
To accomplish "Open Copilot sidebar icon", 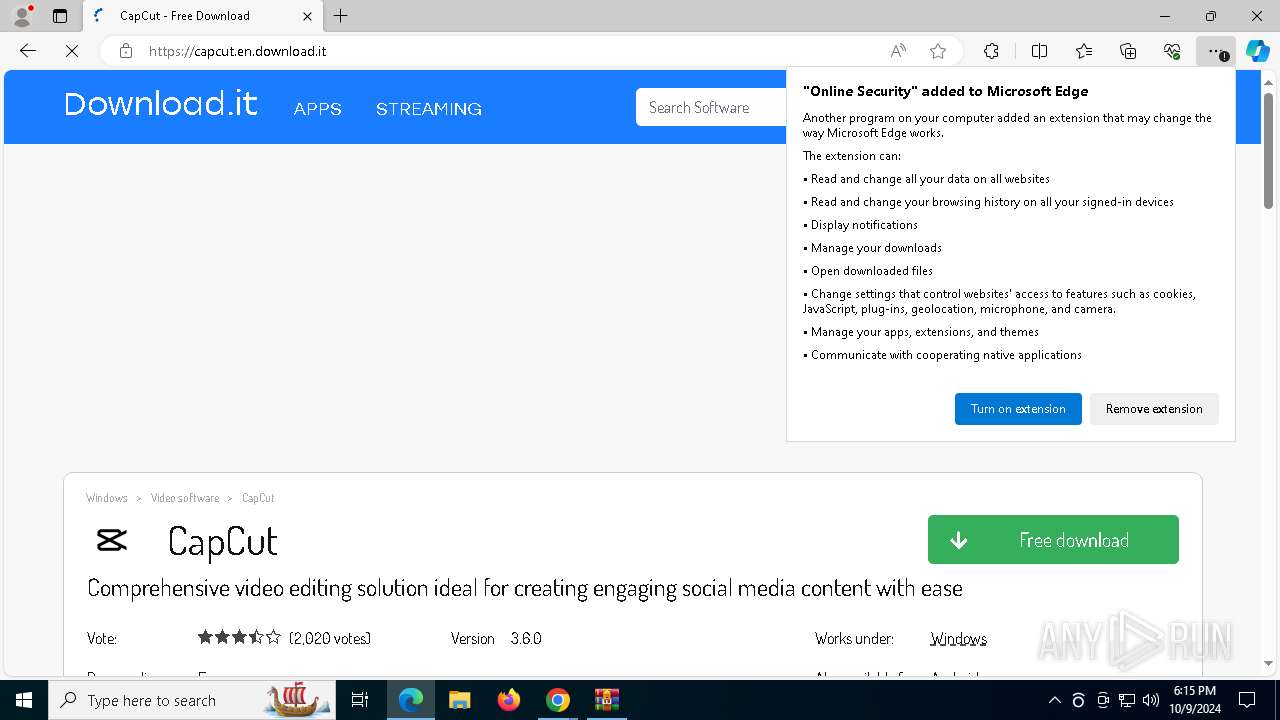I will click(x=1257, y=51).
